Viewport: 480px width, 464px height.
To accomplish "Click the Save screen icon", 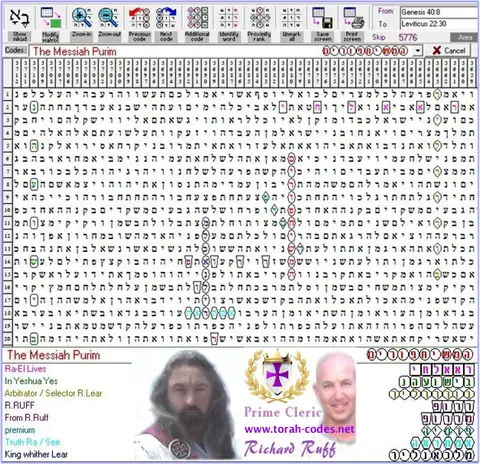I will [323, 18].
